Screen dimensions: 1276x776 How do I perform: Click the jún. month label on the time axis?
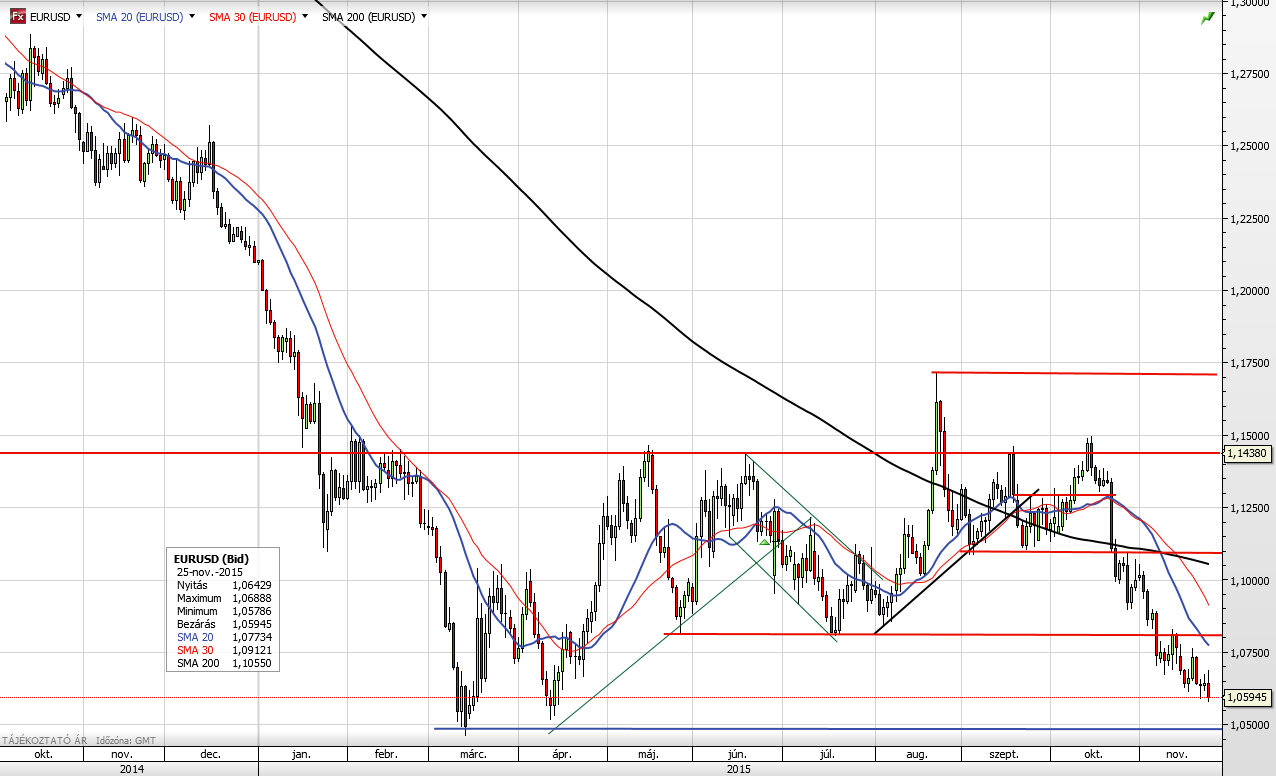pos(739,754)
